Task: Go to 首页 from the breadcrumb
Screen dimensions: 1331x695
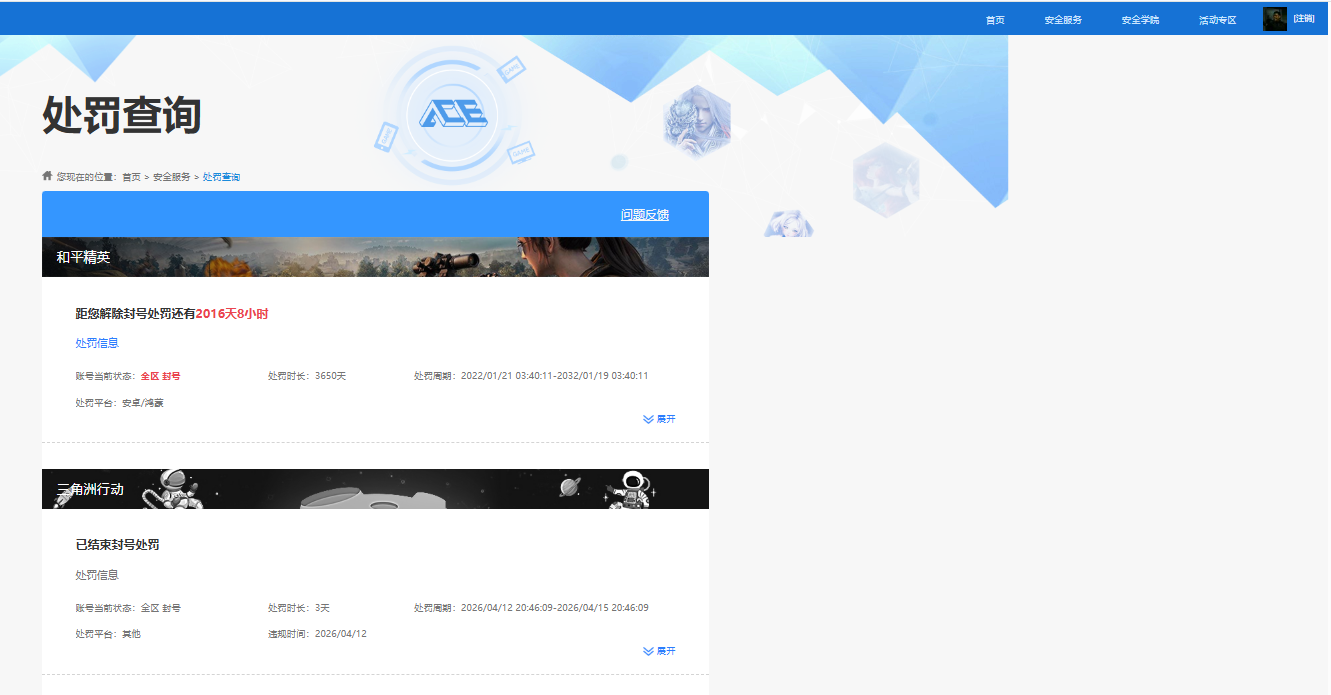Action: [x=131, y=177]
